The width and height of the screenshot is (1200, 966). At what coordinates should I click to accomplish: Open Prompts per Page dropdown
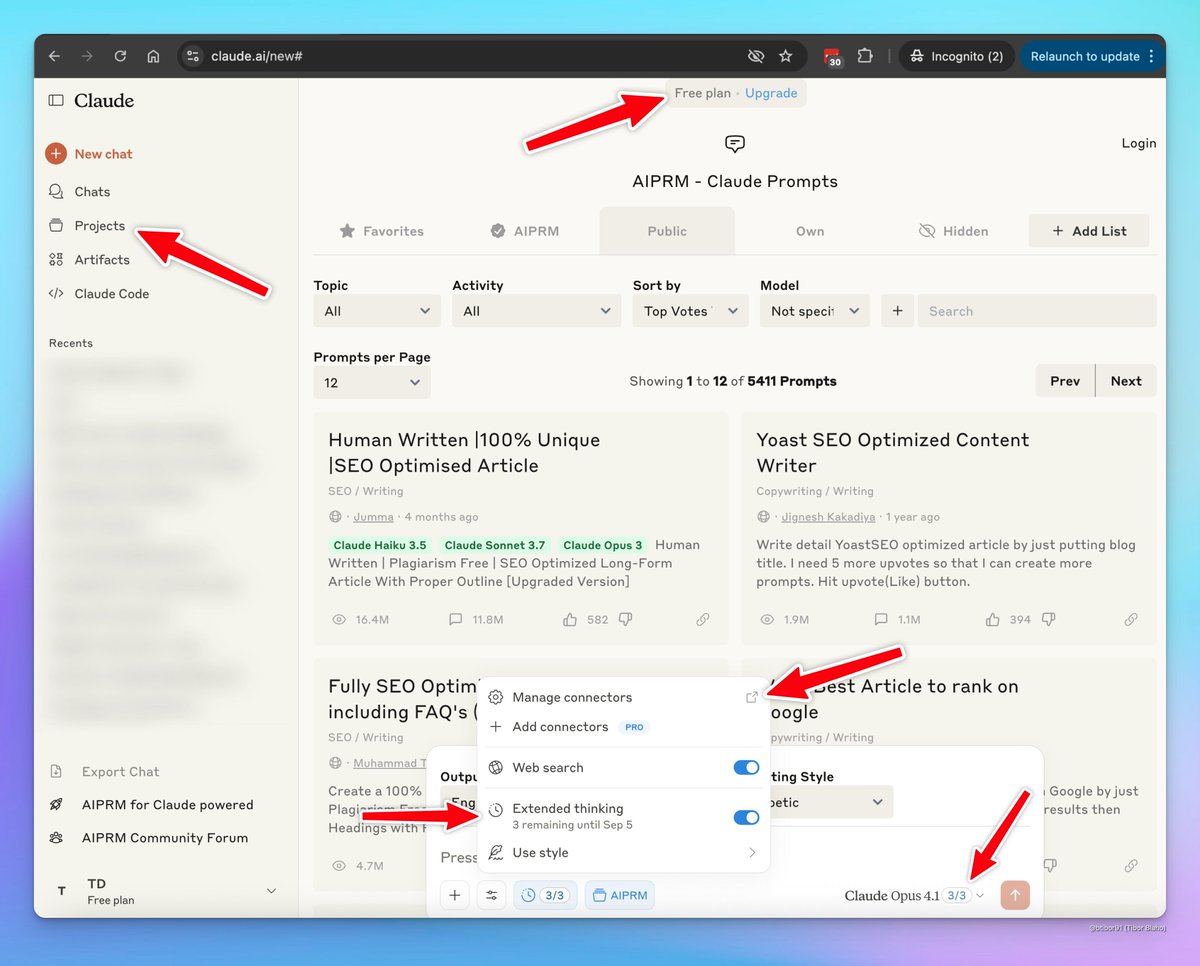(x=372, y=382)
